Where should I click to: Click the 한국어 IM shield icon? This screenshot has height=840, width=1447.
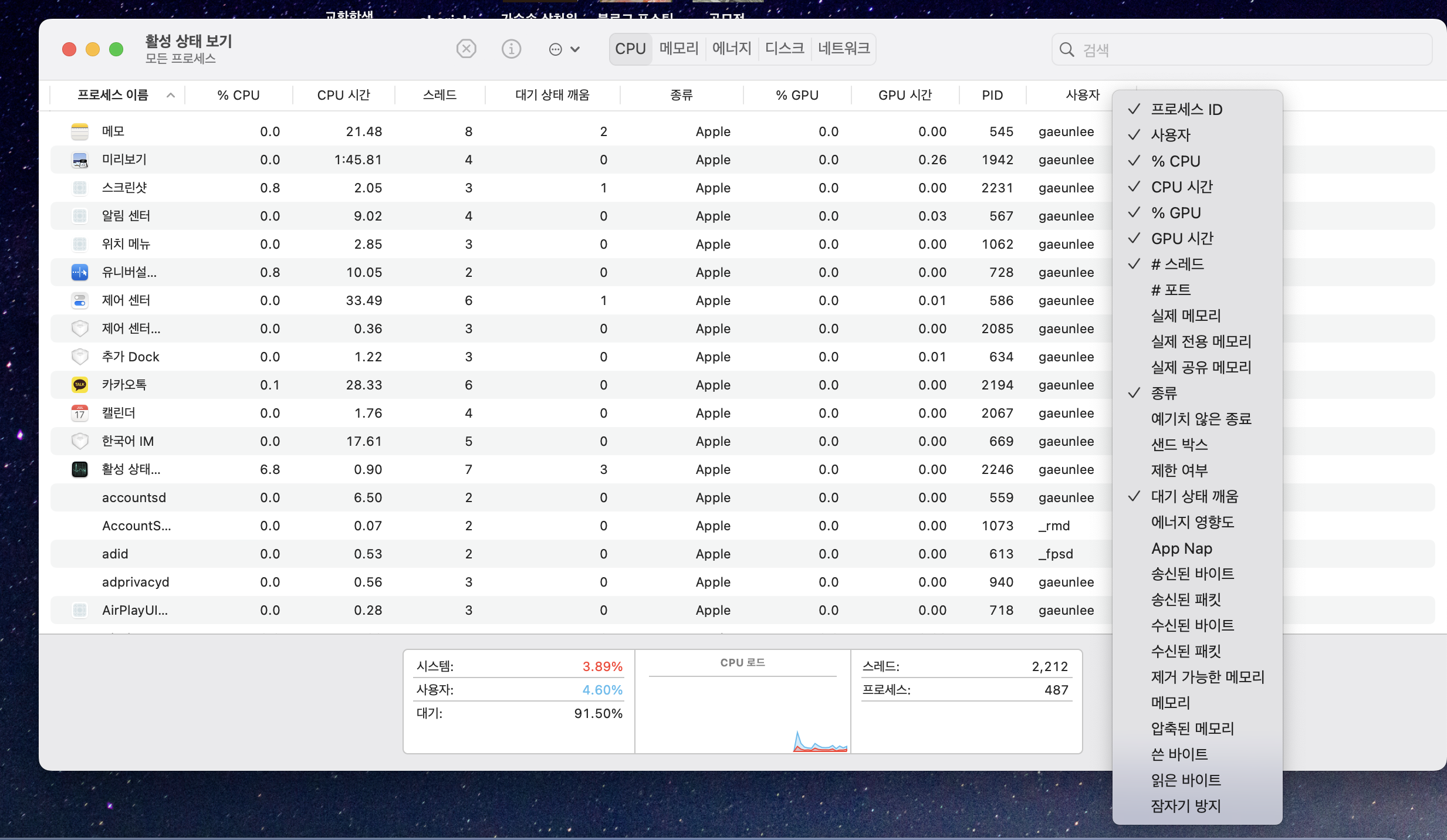80,441
